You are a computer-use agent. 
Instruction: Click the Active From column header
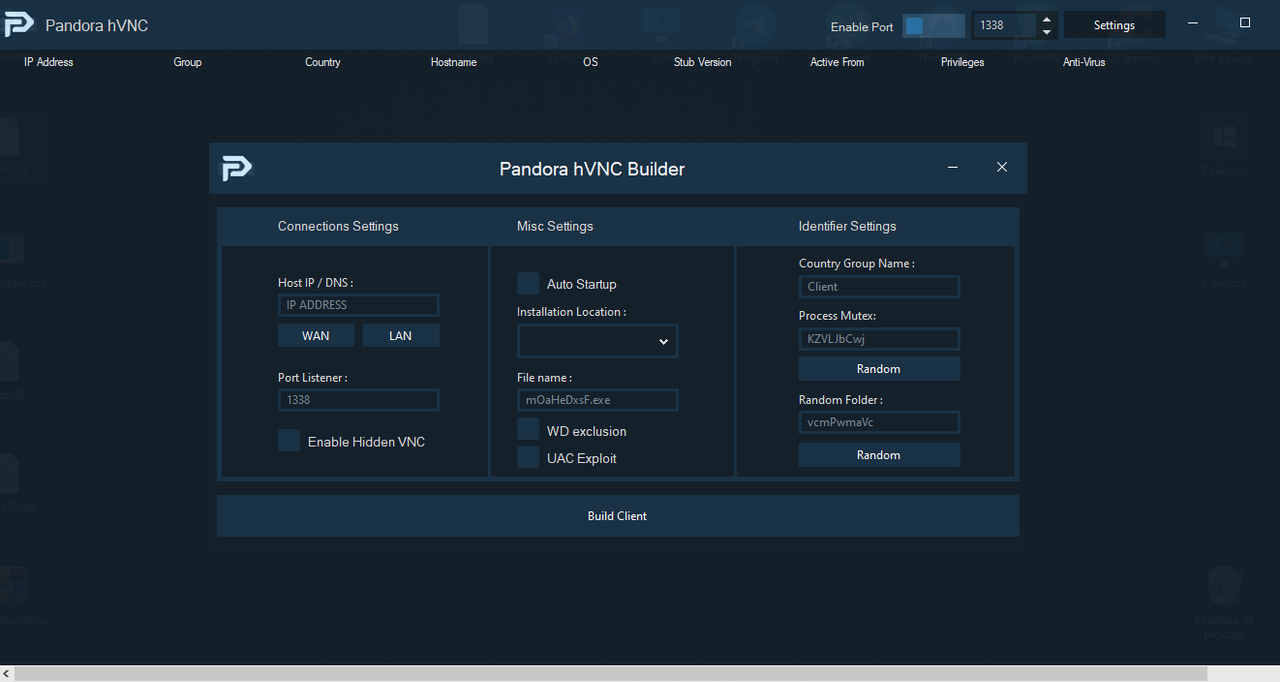click(837, 62)
